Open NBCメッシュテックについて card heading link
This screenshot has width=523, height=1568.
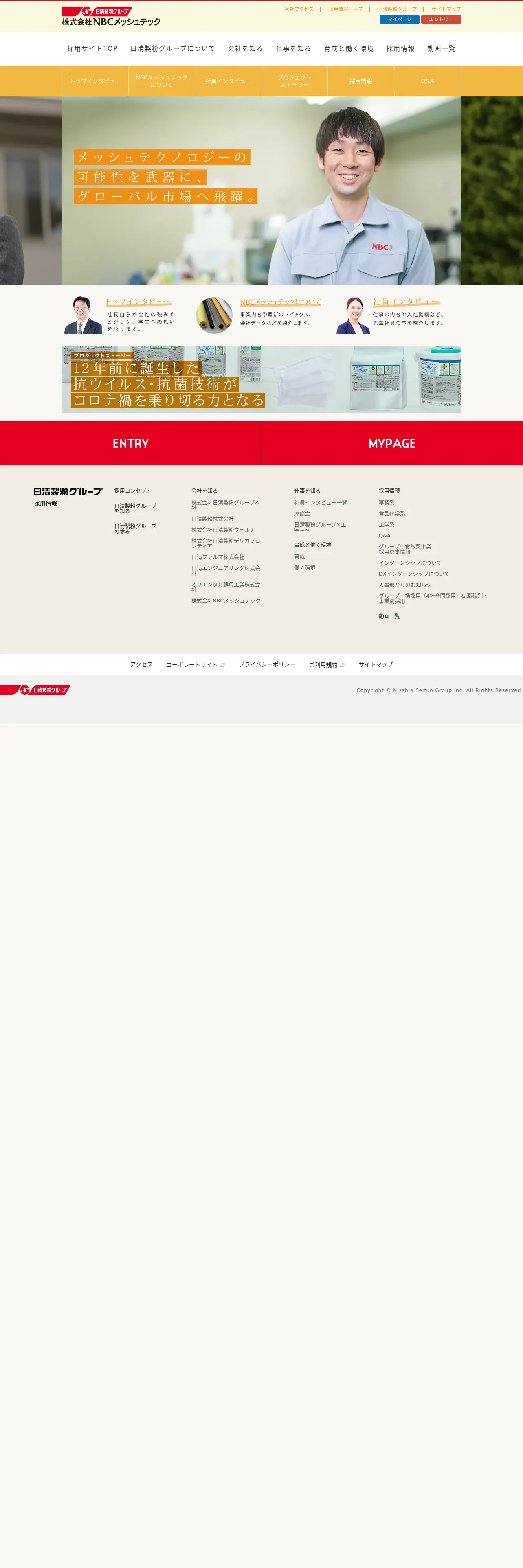[x=280, y=302]
